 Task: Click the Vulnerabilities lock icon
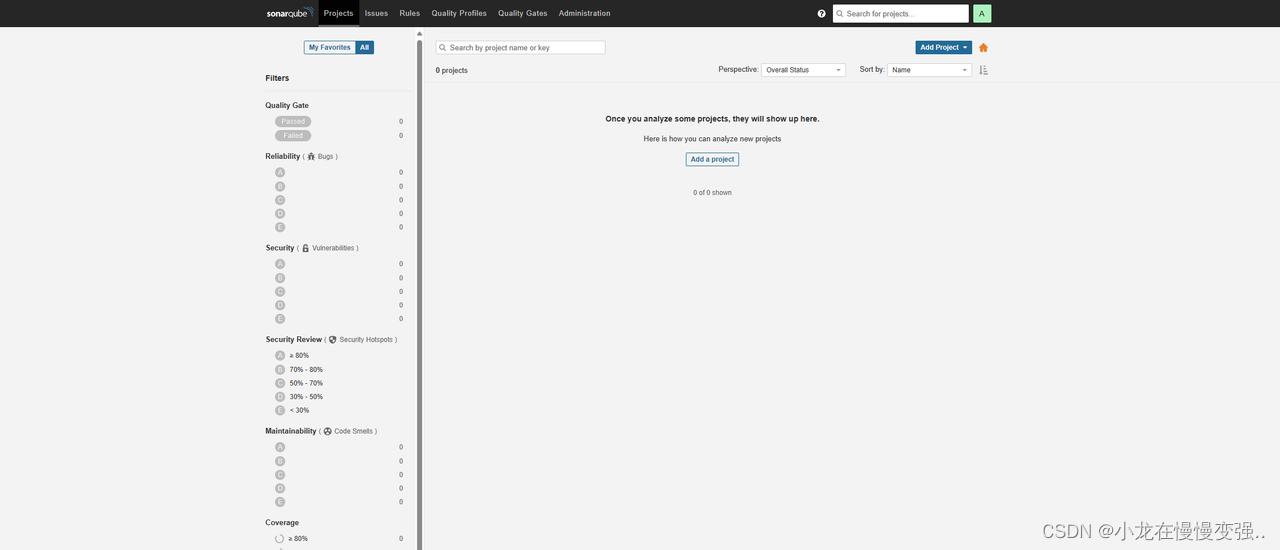(x=306, y=248)
